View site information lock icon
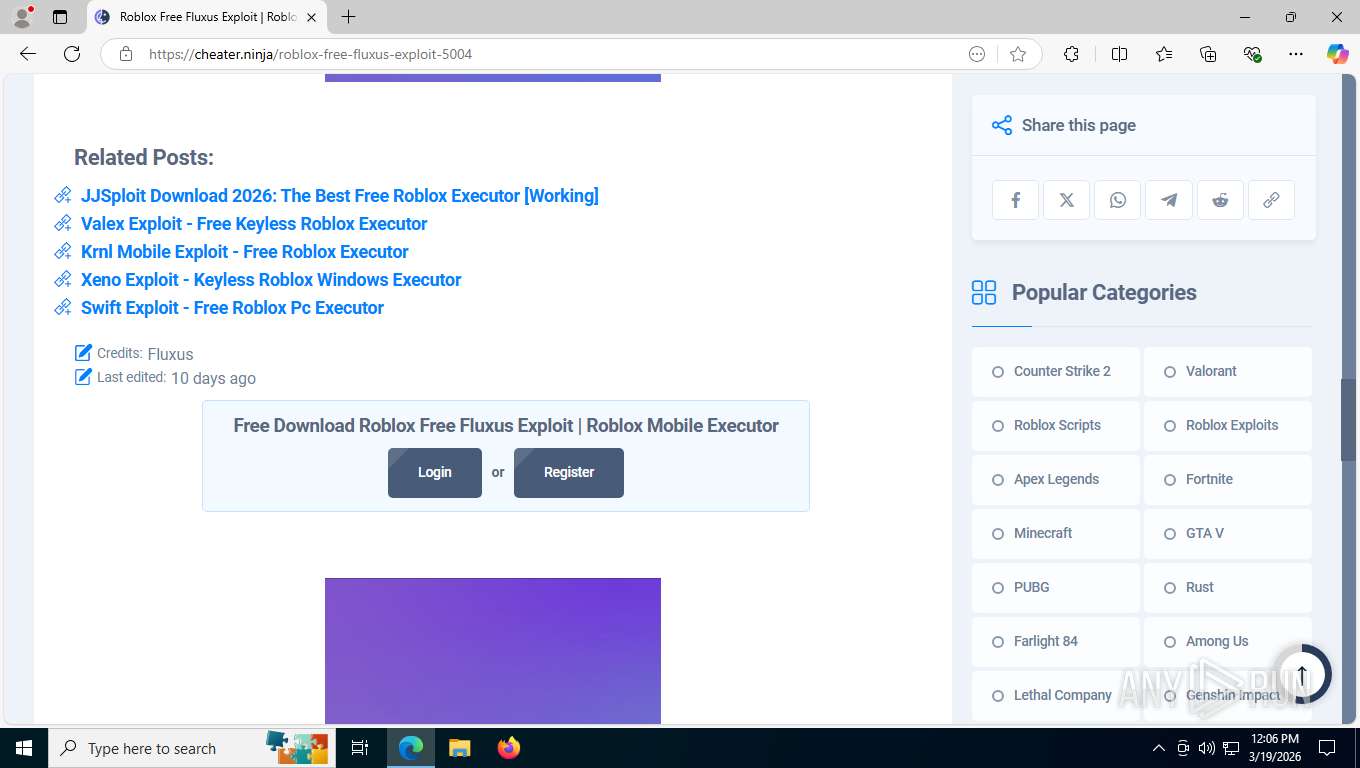The width and height of the screenshot is (1360, 768). 125,54
